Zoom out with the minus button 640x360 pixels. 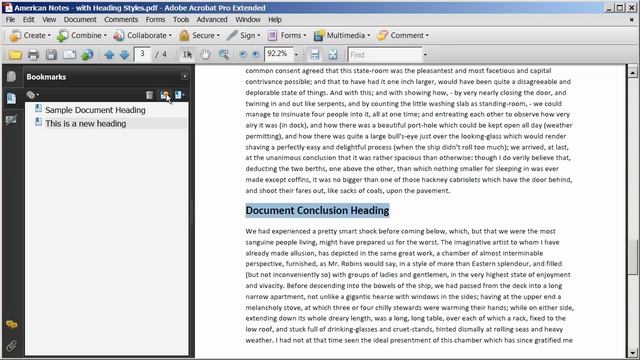pyautogui.click(x=243, y=55)
